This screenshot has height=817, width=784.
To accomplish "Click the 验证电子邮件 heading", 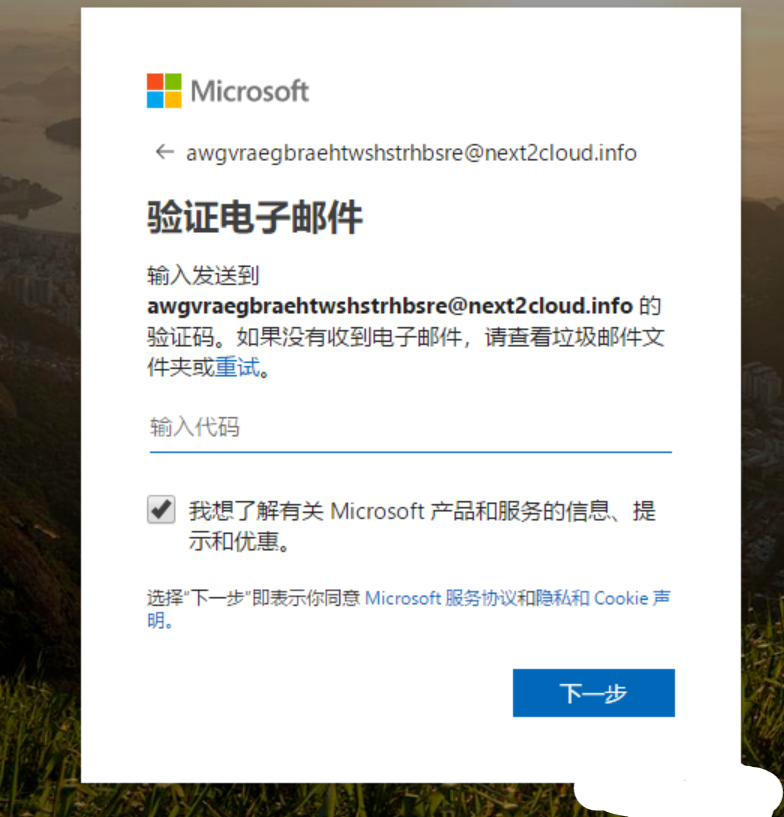I will pos(255,217).
